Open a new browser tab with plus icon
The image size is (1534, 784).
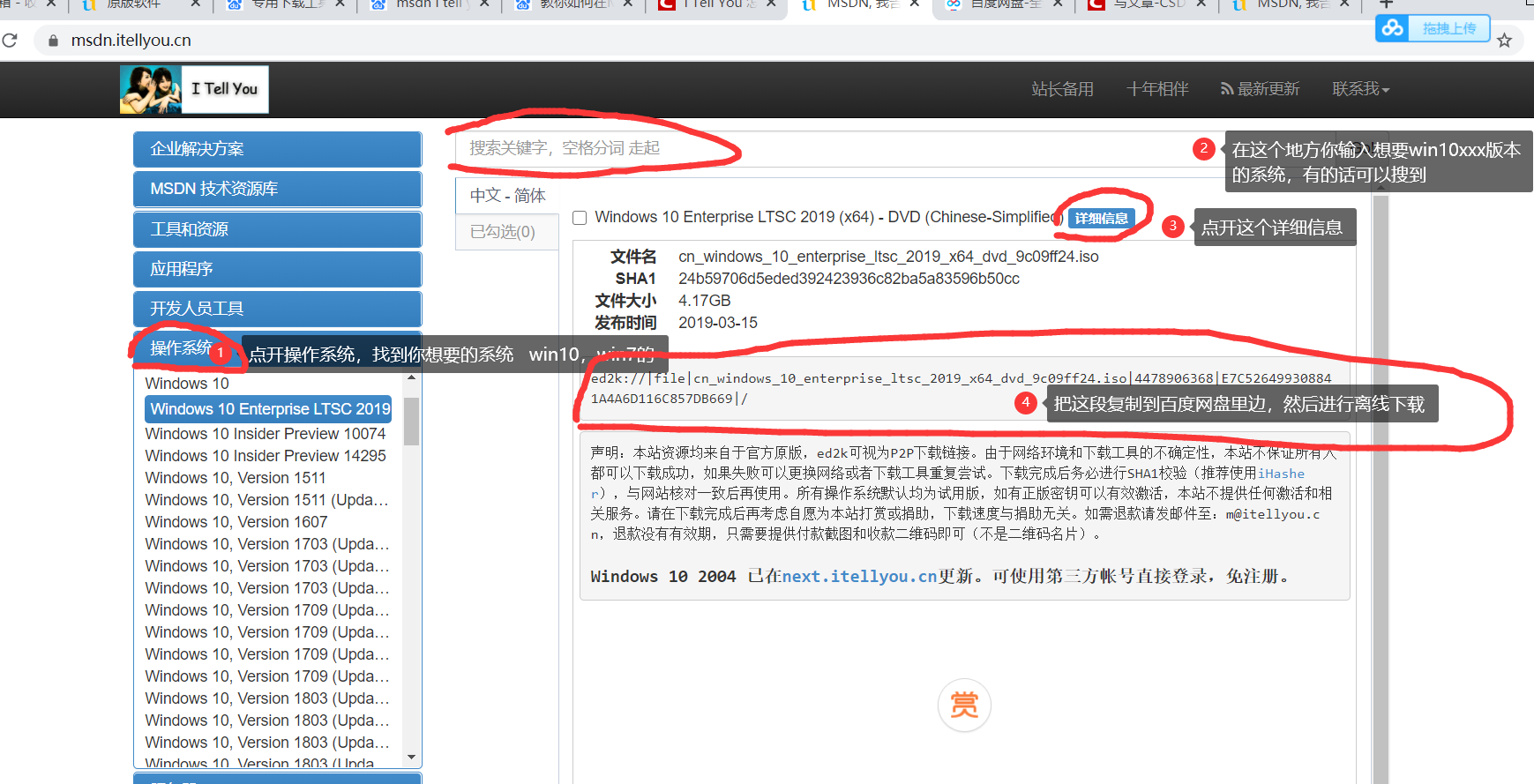[x=1386, y=4]
